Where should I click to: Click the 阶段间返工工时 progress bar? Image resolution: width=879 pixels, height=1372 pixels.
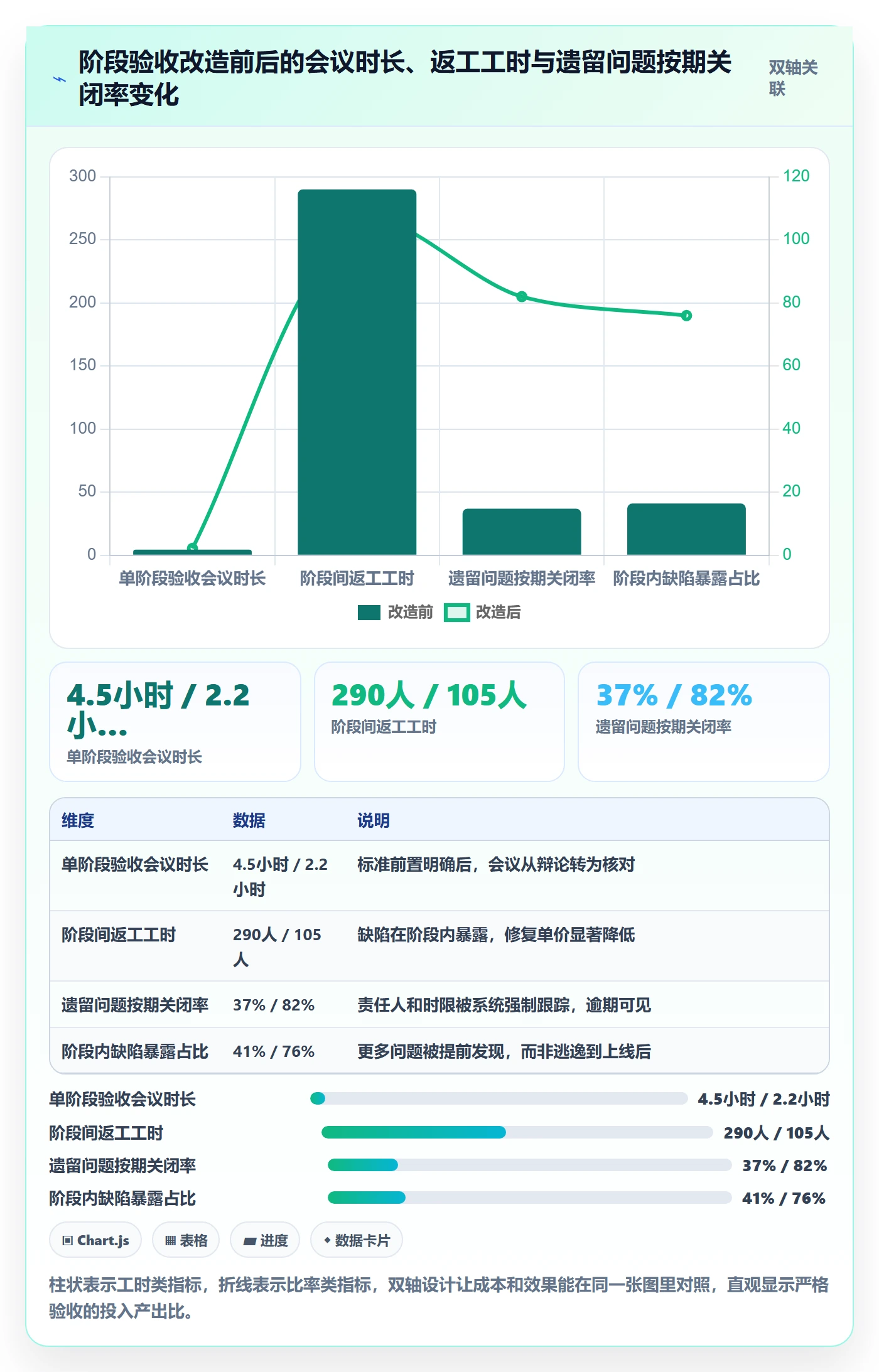pos(517,1132)
